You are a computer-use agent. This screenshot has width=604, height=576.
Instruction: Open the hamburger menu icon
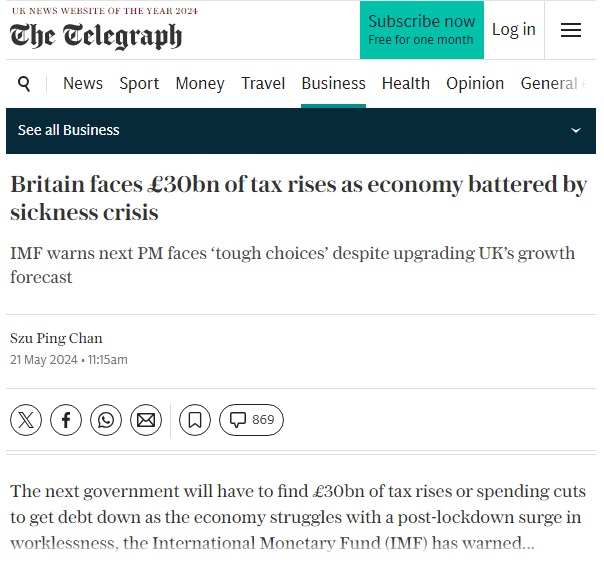click(570, 30)
